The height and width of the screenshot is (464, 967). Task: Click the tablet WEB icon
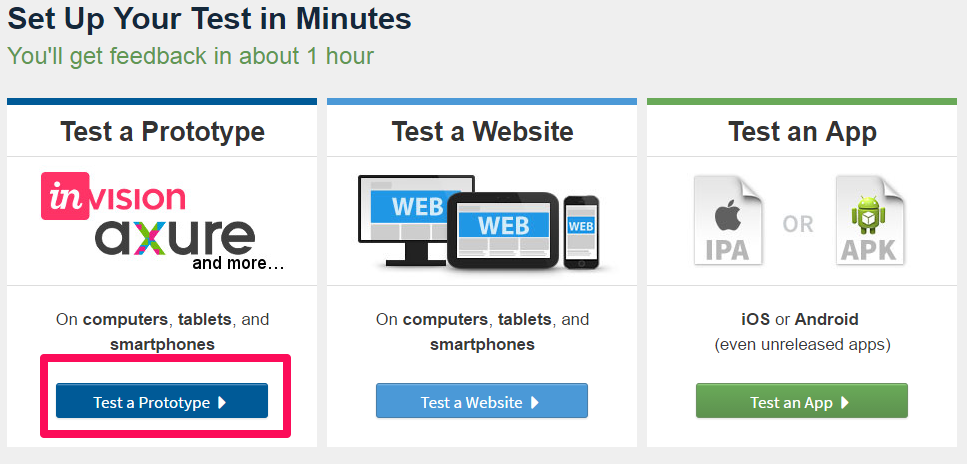coord(503,230)
